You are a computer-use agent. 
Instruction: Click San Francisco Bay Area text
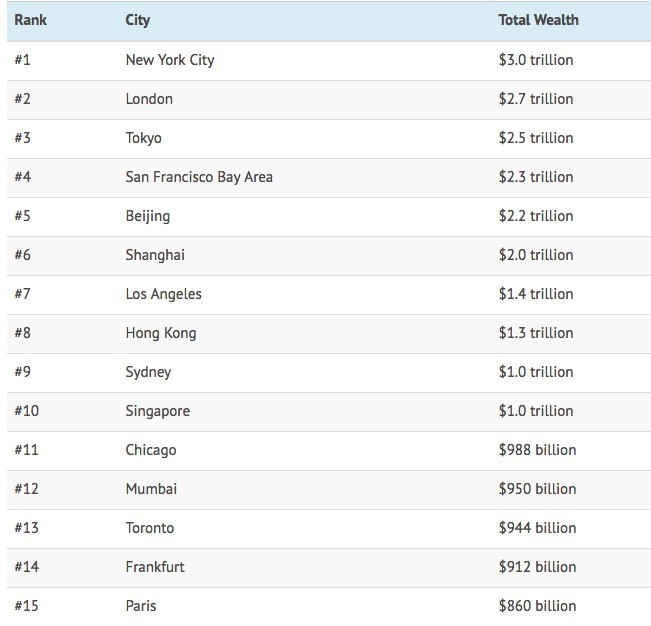[x=199, y=177]
